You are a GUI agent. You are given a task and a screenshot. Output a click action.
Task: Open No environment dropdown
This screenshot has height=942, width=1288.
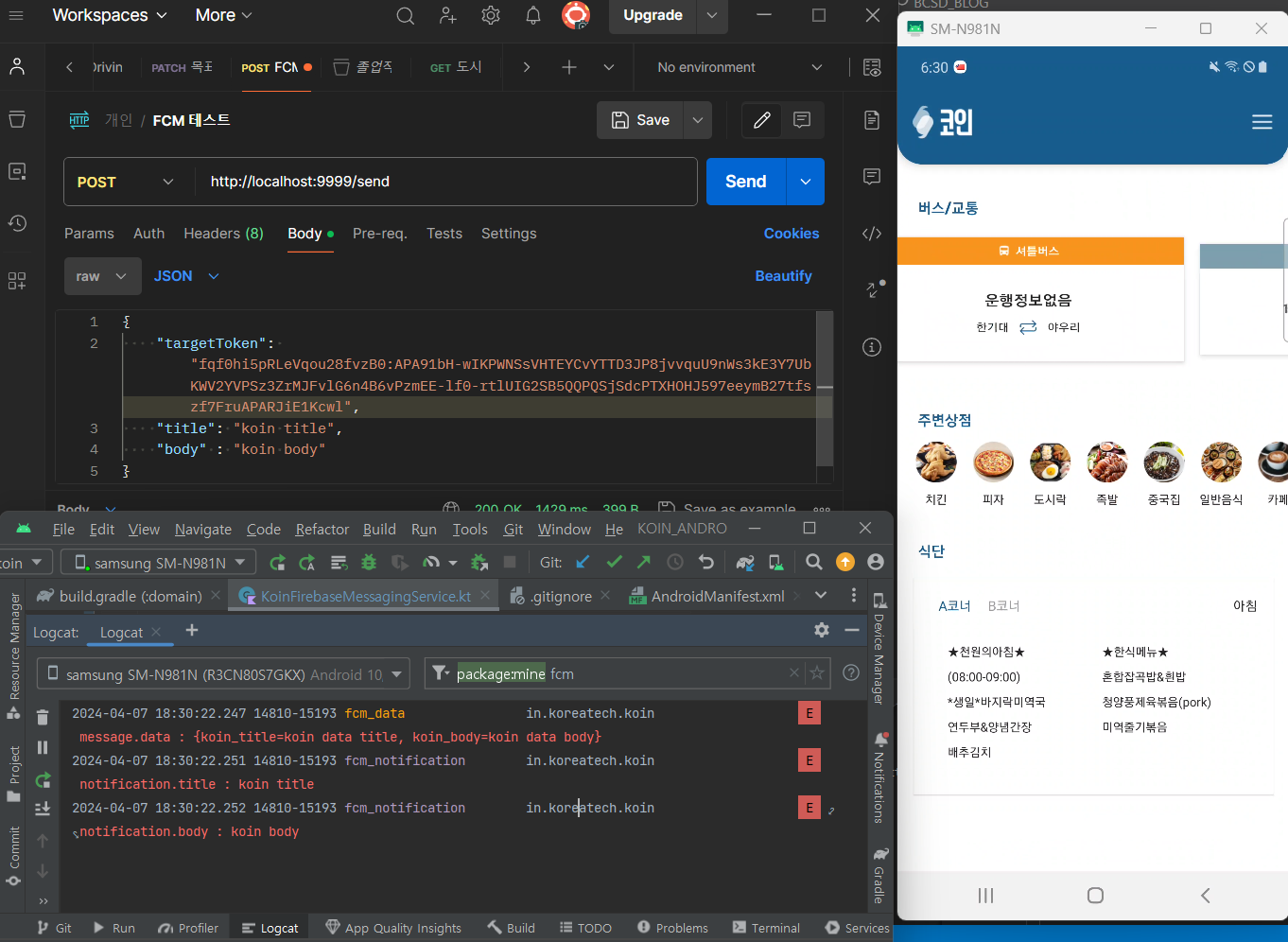(740, 67)
